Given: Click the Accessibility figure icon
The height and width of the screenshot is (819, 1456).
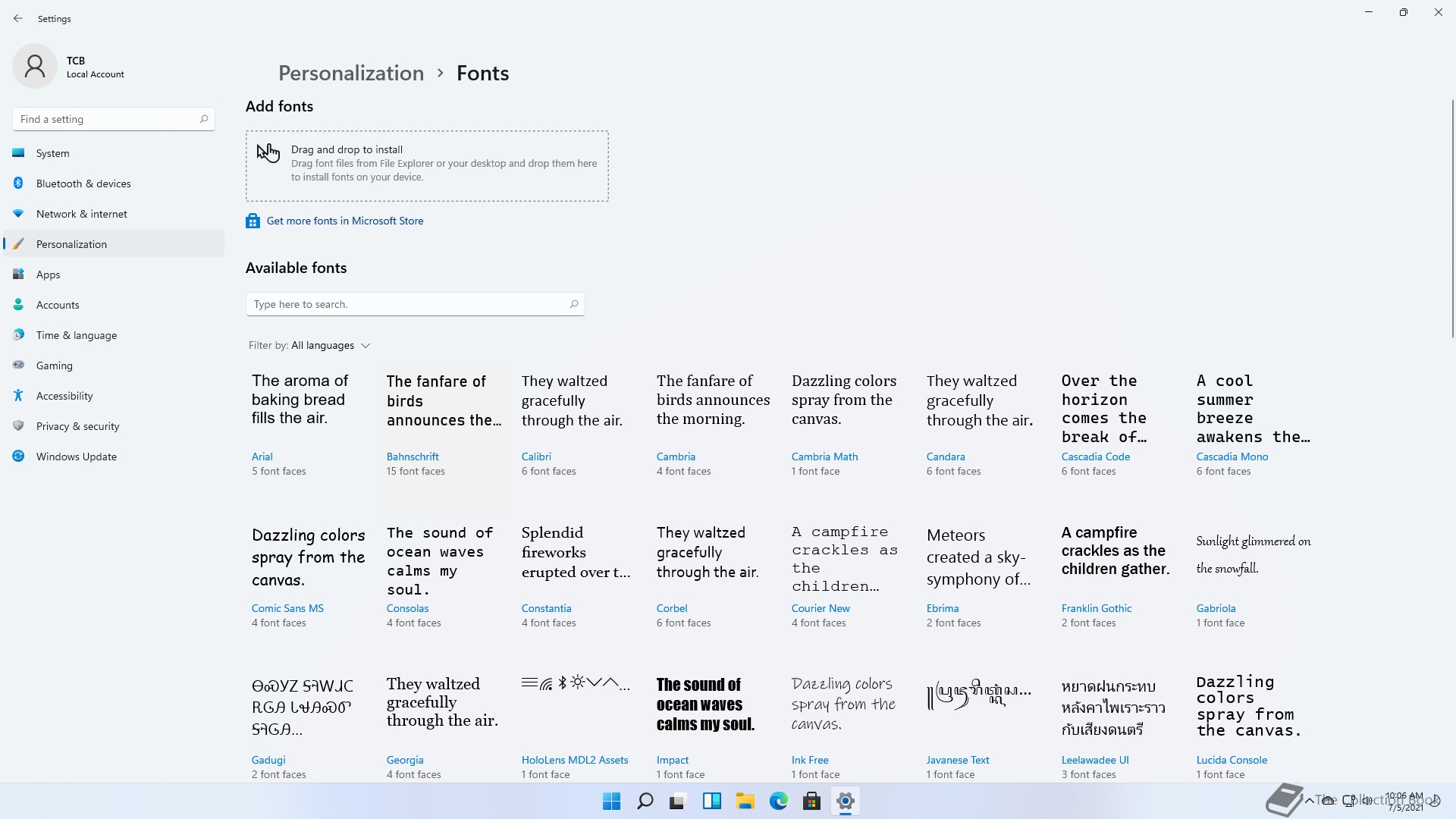Looking at the screenshot, I should click(x=19, y=396).
